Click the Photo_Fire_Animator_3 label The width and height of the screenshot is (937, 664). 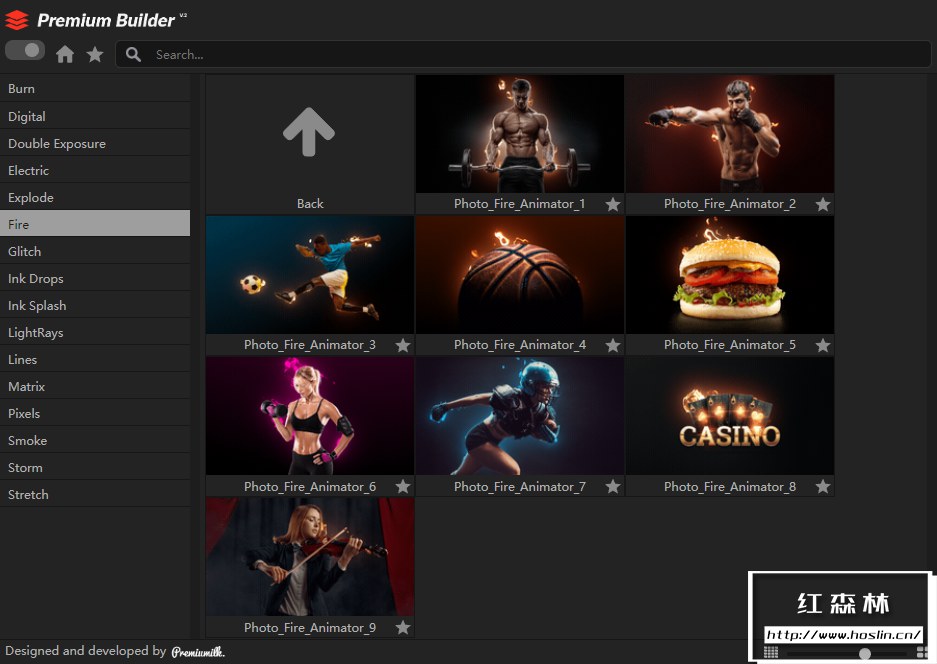tap(310, 345)
